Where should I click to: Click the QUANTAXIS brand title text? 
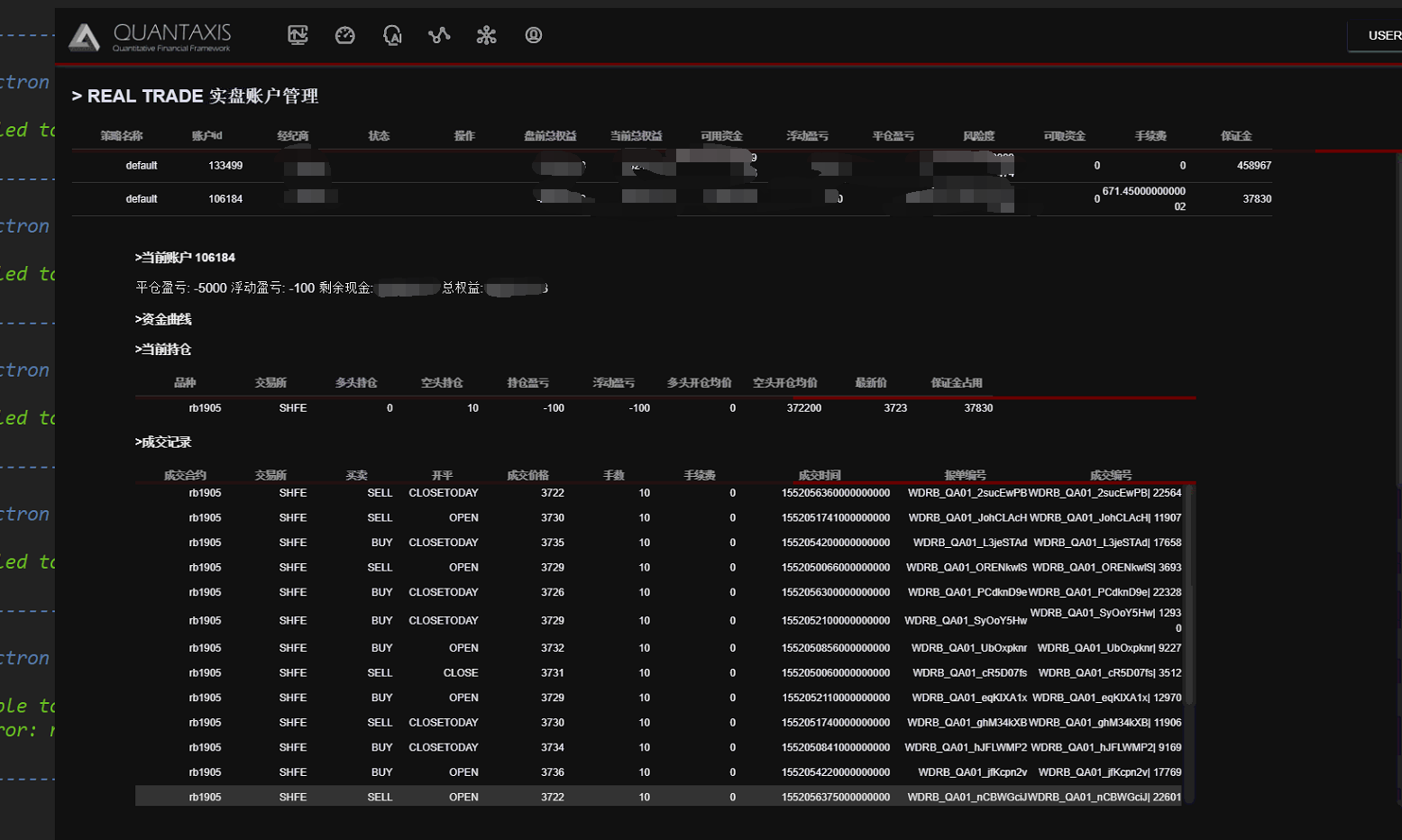172,32
